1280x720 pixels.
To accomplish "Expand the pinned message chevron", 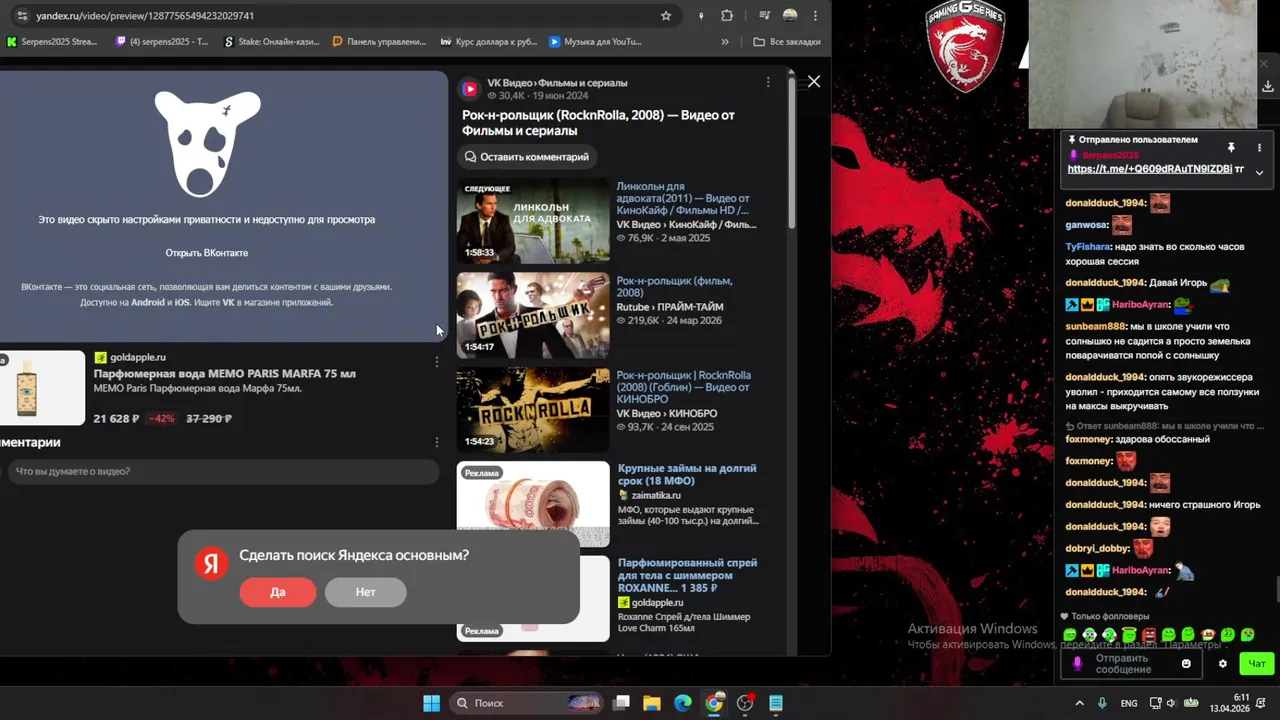I will pos(1259,172).
